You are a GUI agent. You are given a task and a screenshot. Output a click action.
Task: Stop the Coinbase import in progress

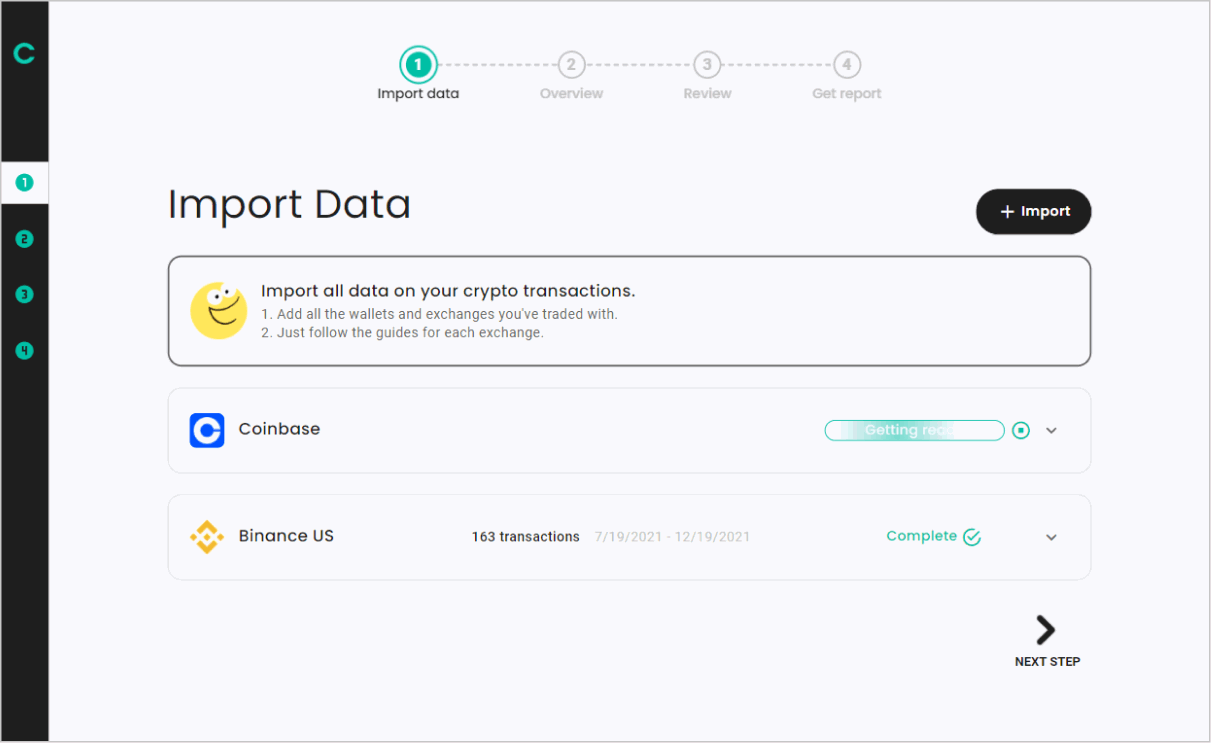point(1021,430)
